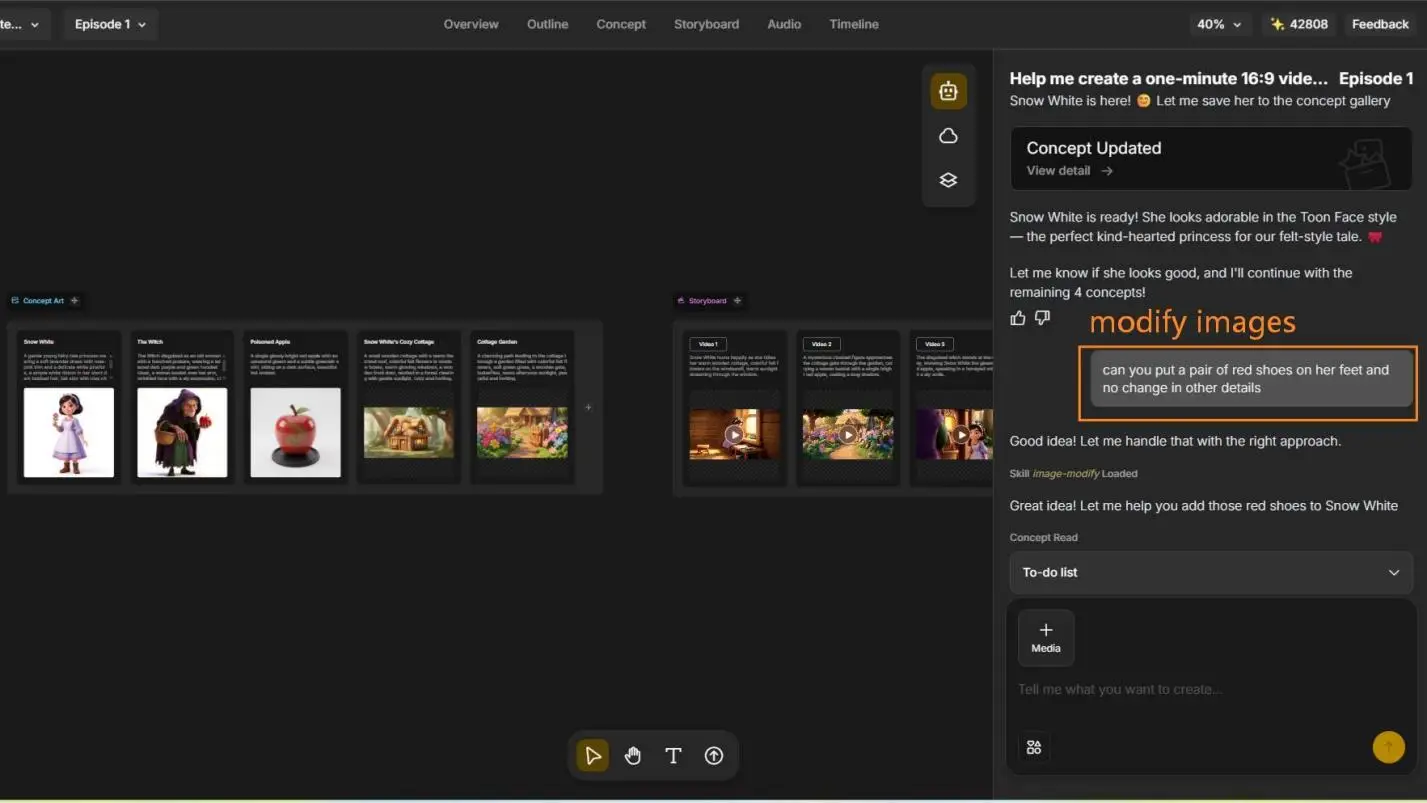1427x803 pixels.
Task: Click the Storyboard section label on canvas
Action: point(707,300)
